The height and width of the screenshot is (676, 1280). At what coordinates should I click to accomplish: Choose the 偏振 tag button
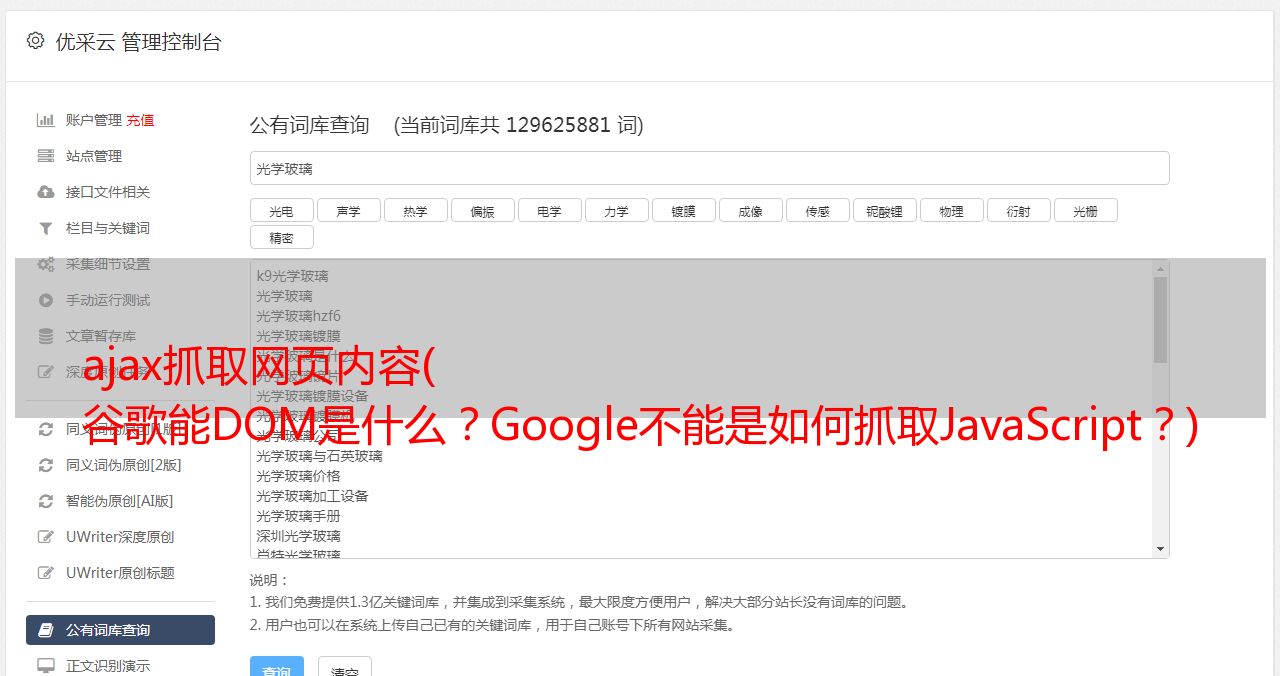pyautogui.click(x=482, y=210)
